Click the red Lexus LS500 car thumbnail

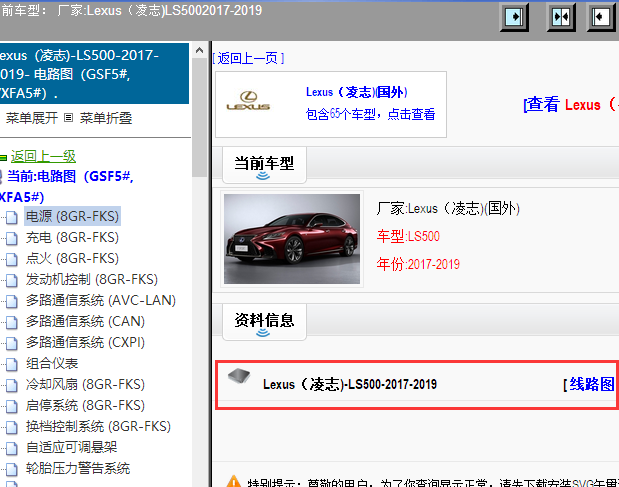coord(292,239)
